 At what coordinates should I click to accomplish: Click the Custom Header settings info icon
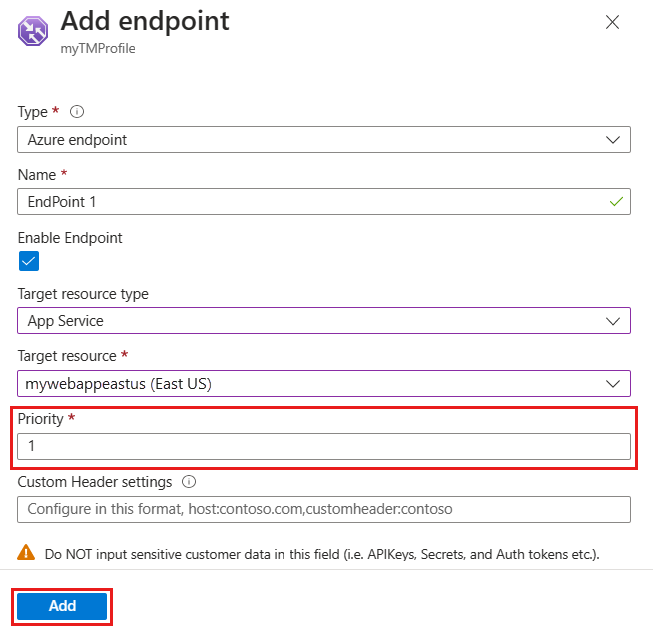189,481
